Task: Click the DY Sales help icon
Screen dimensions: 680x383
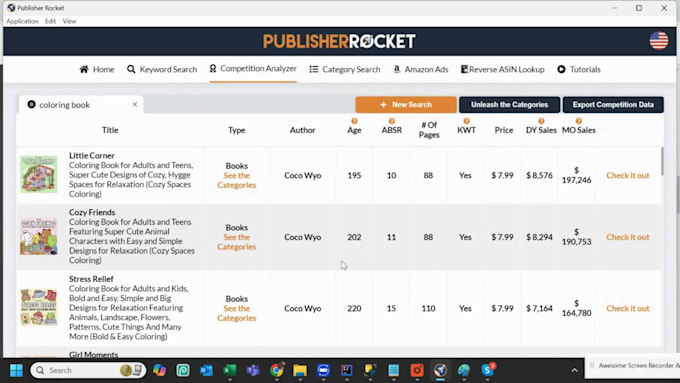Action: (541, 121)
